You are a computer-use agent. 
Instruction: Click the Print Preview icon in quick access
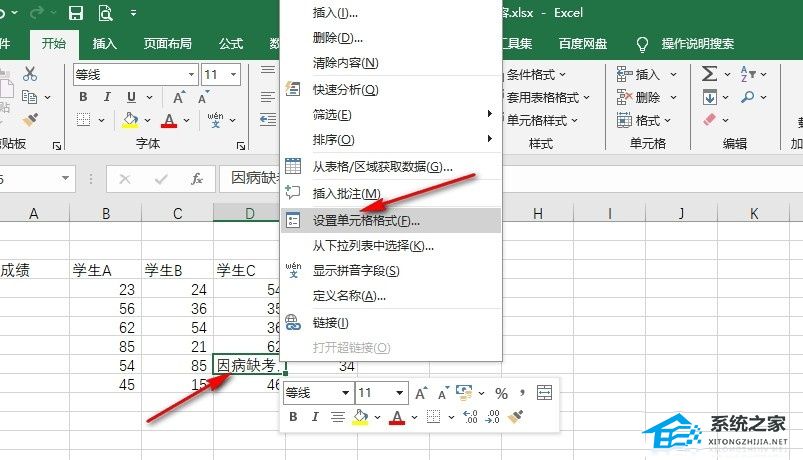tap(105, 13)
